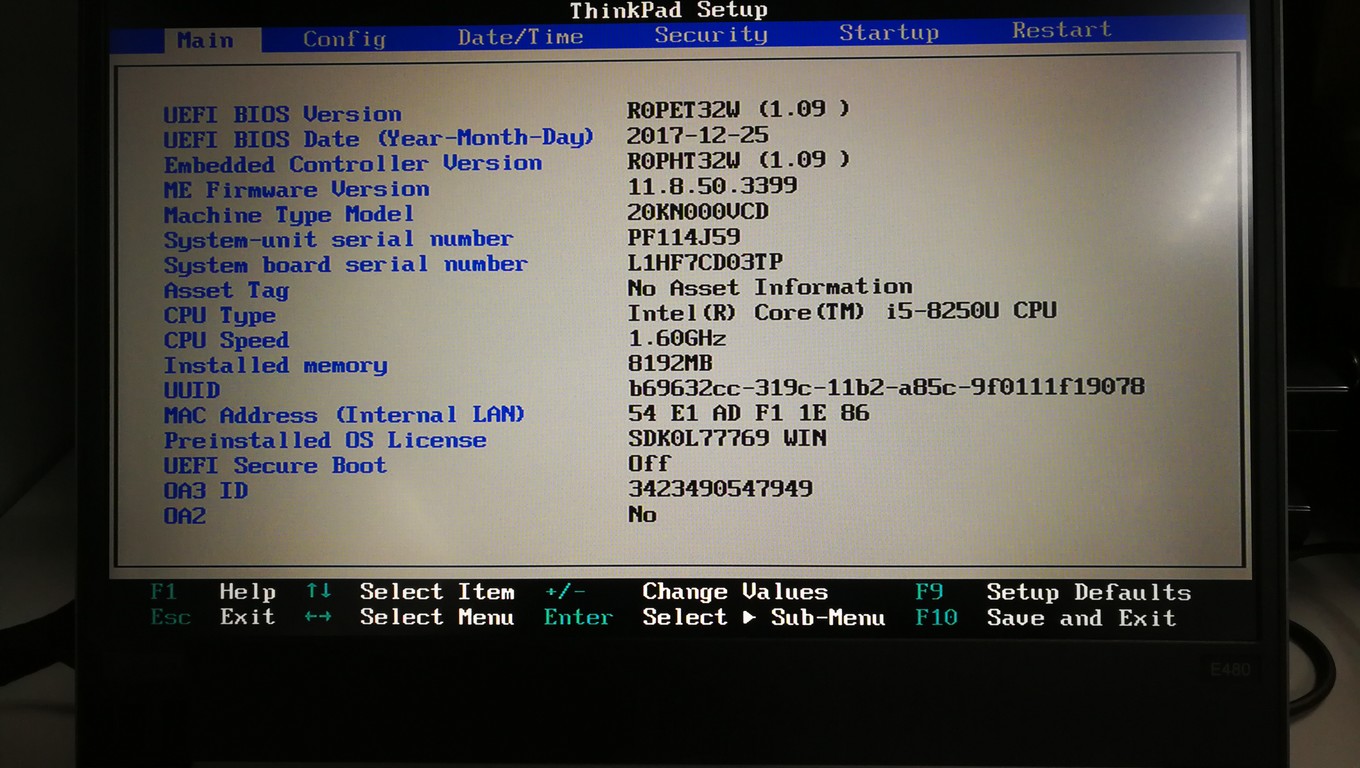Select the CPU Type label
The height and width of the screenshot is (768, 1360).
220,316
